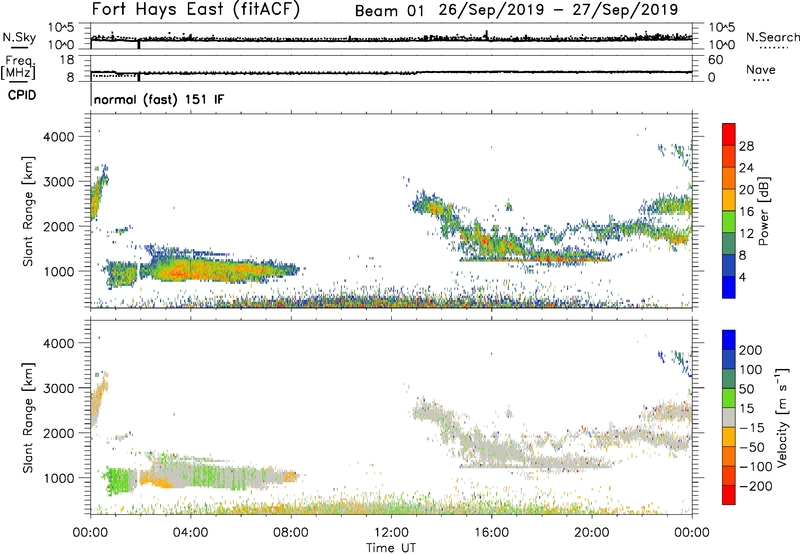Click the solid line sample under 'N.Sky'
Image resolution: width=800 pixels, height=554 pixels.
(18, 47)
